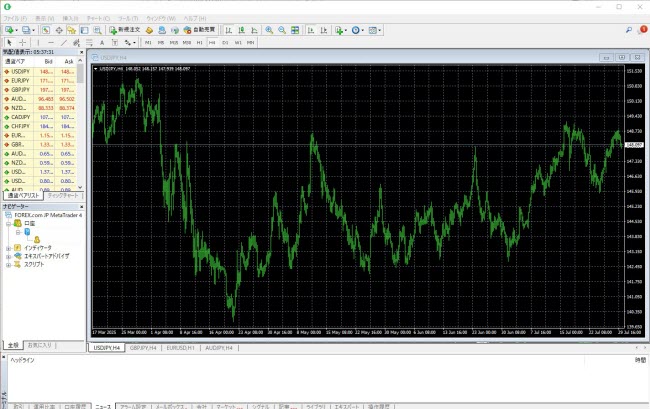Open the Strategy Tester magnifier icon

97,30
